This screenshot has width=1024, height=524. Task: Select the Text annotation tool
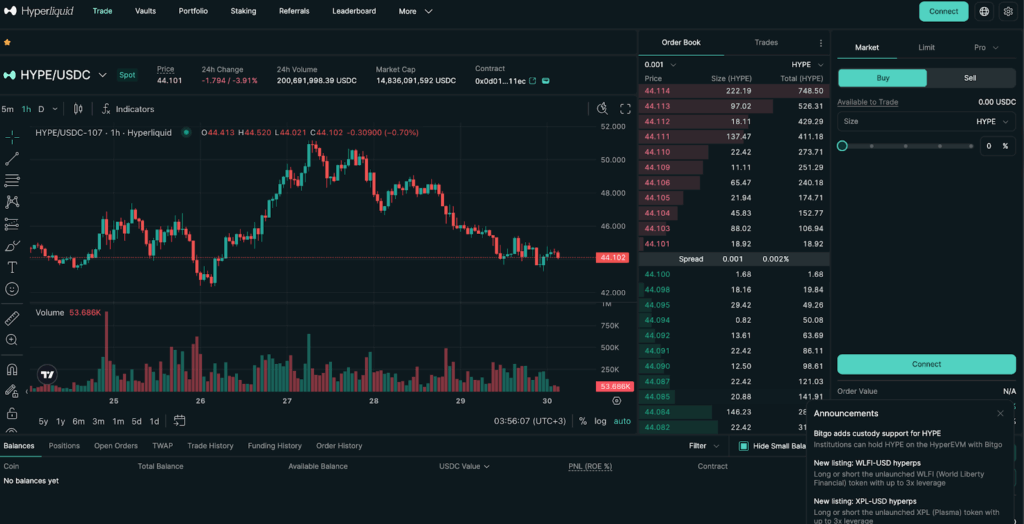click(x=12, y=267)
